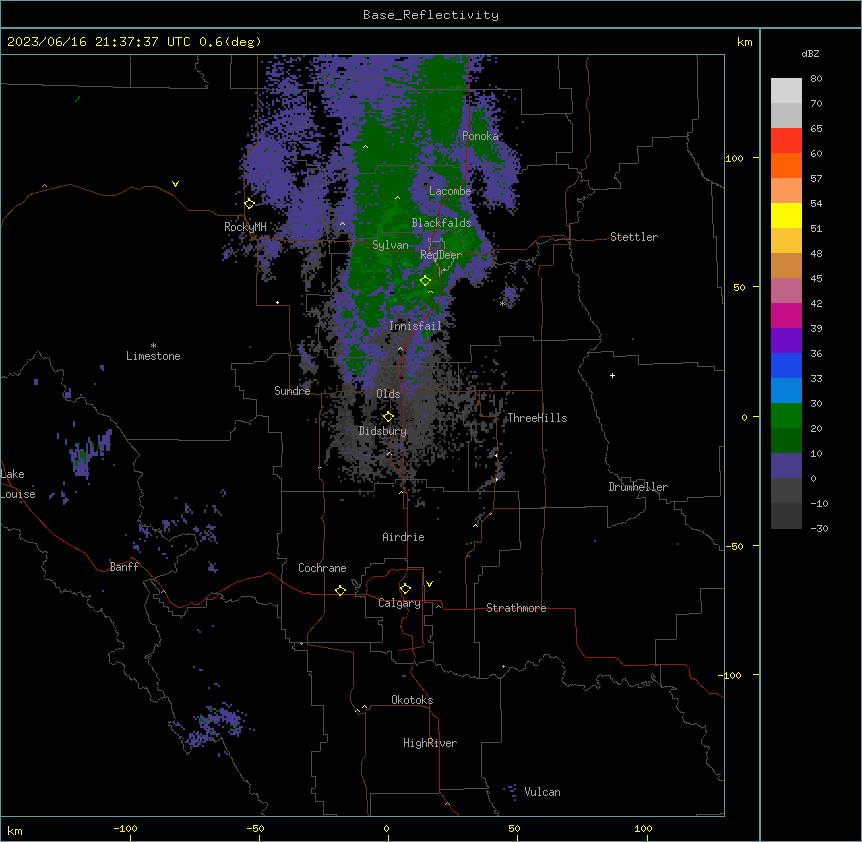862x842 pixels.
Task: Click the yellow v marker east of Calgary
Action: click(429, 584)
